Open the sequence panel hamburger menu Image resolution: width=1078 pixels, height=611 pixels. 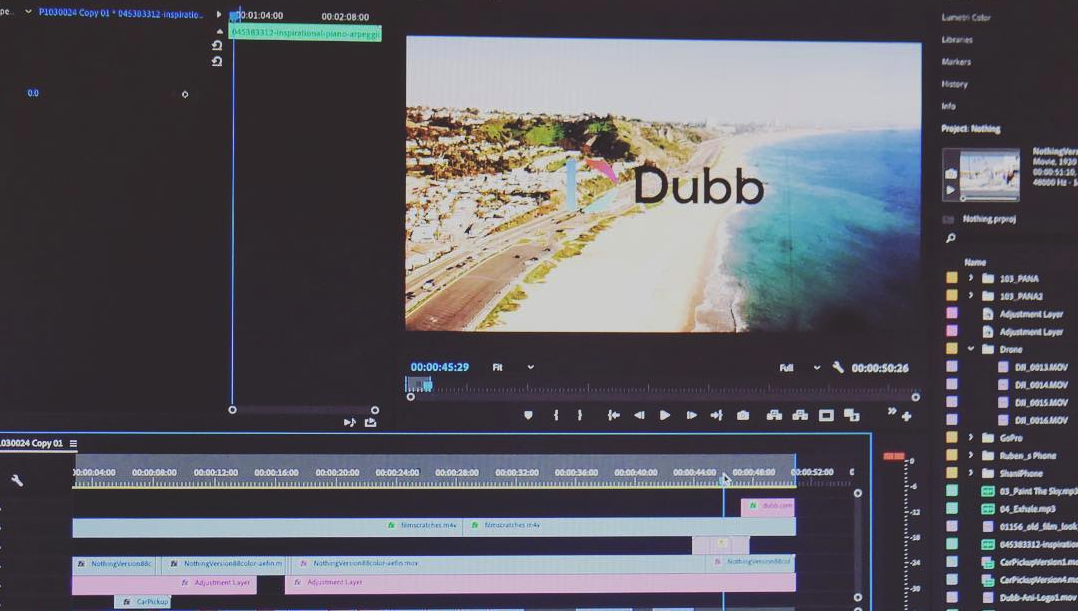(74, 443)
